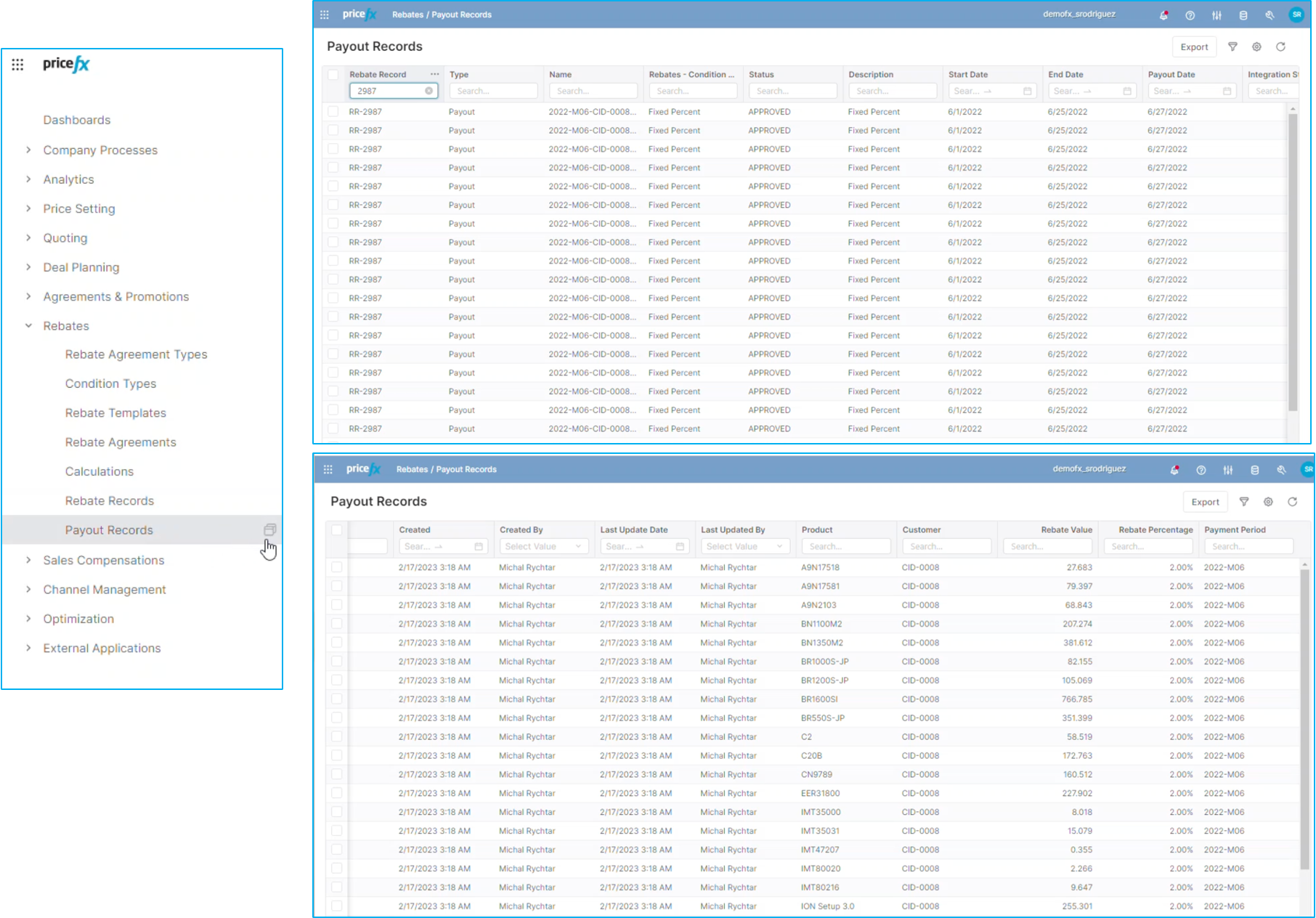Click open-in-new-window icon beside Payout Records menu
Screen dimensions: 1316x918
[x=269, y=529]
